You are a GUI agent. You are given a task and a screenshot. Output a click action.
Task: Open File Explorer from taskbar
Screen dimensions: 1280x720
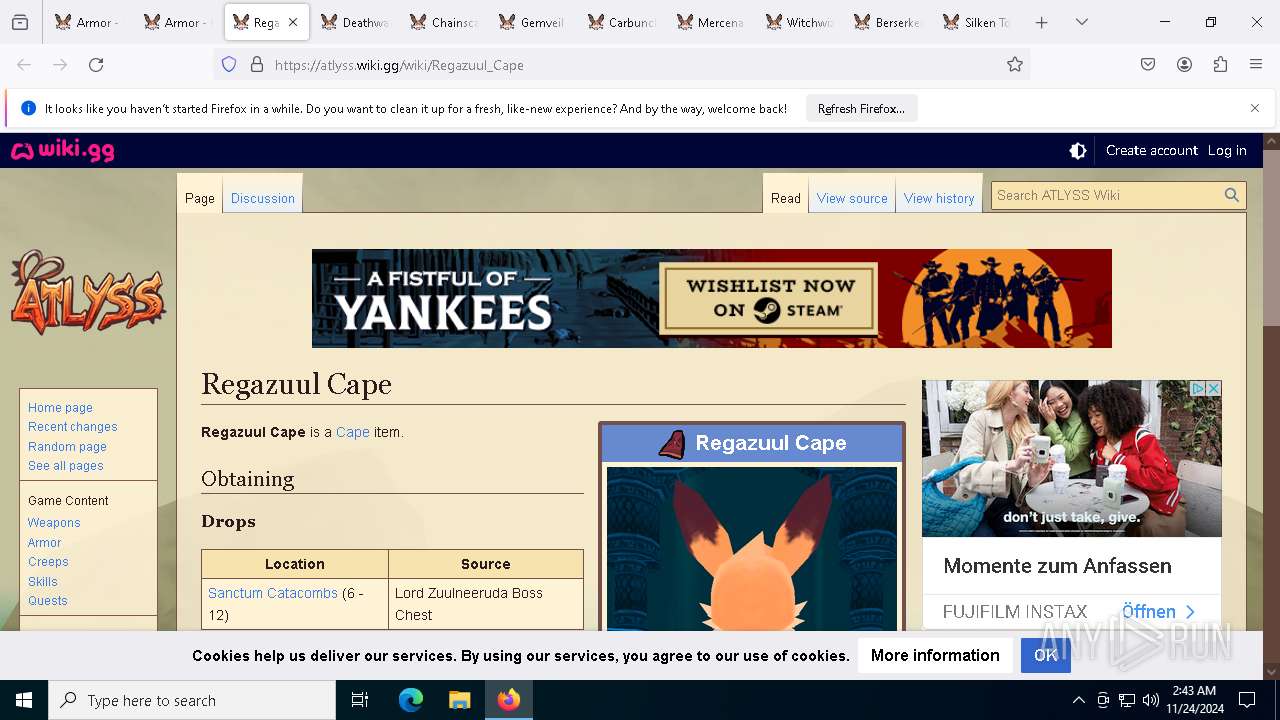(459, 700)
